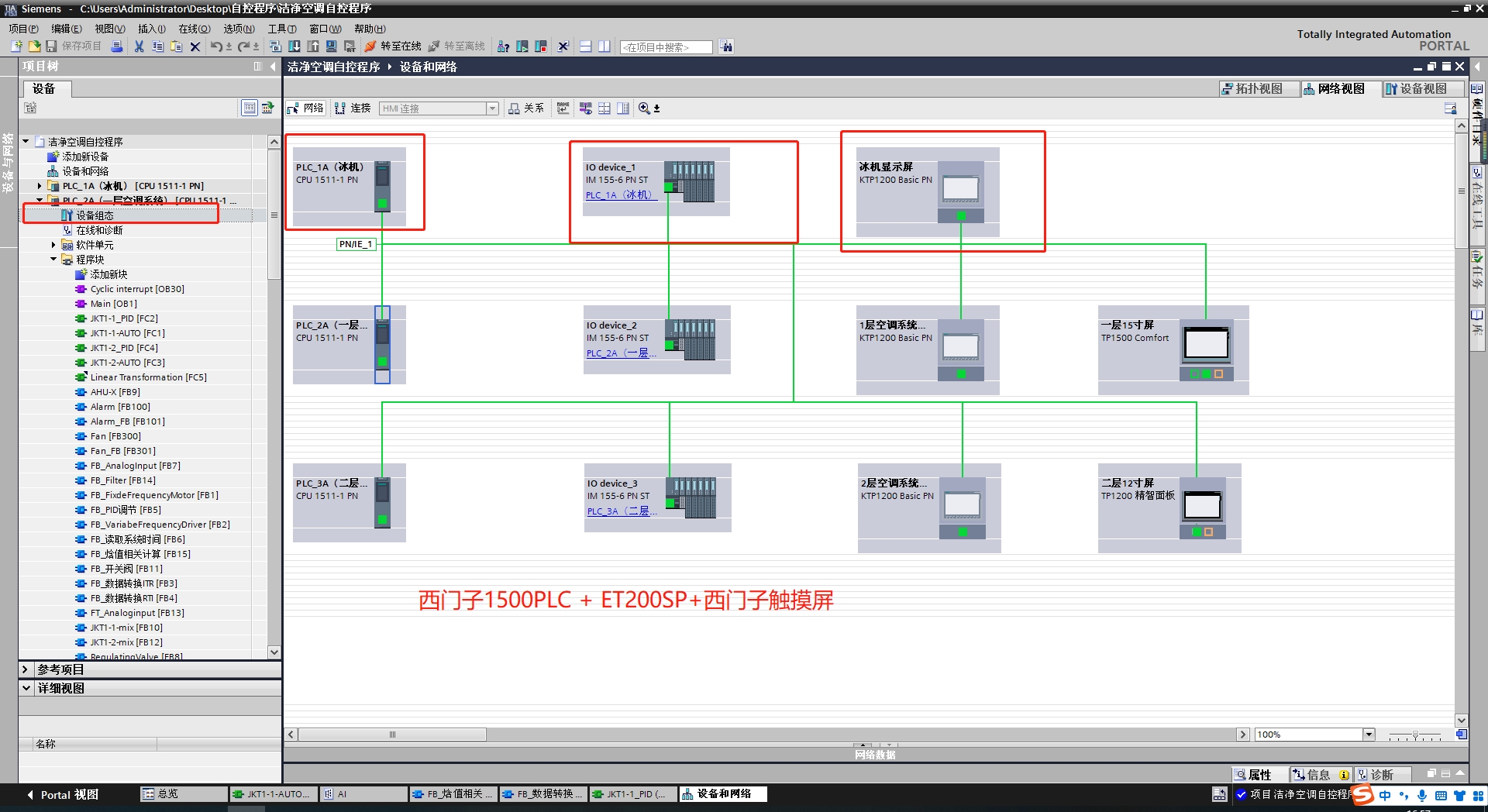Click the Sogou microphone tray icon
Screen dimensions: 1488x812
pos(1422,795)
